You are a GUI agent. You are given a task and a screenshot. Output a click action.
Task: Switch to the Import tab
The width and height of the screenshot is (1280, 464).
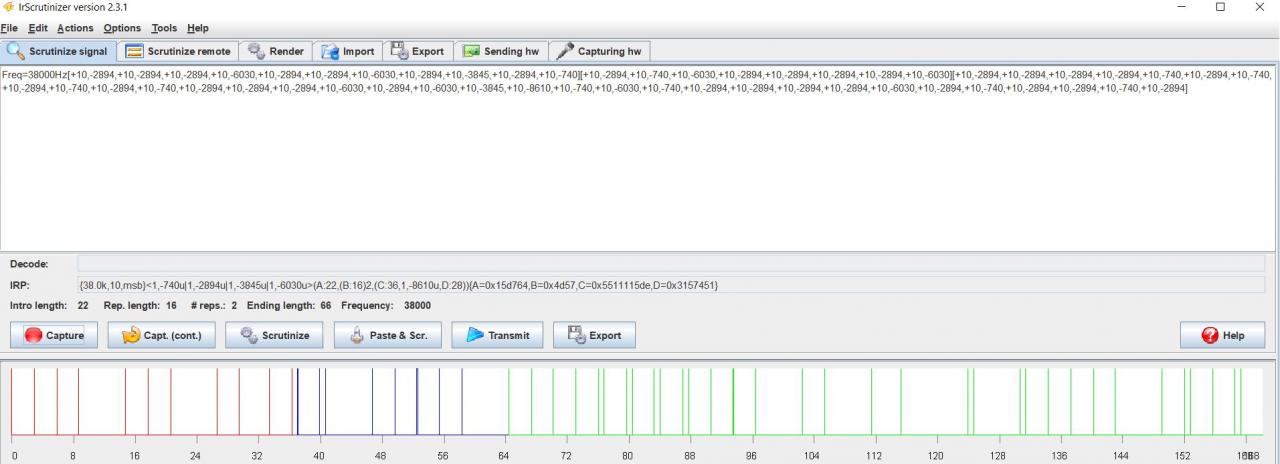click(x=347, y=51)
